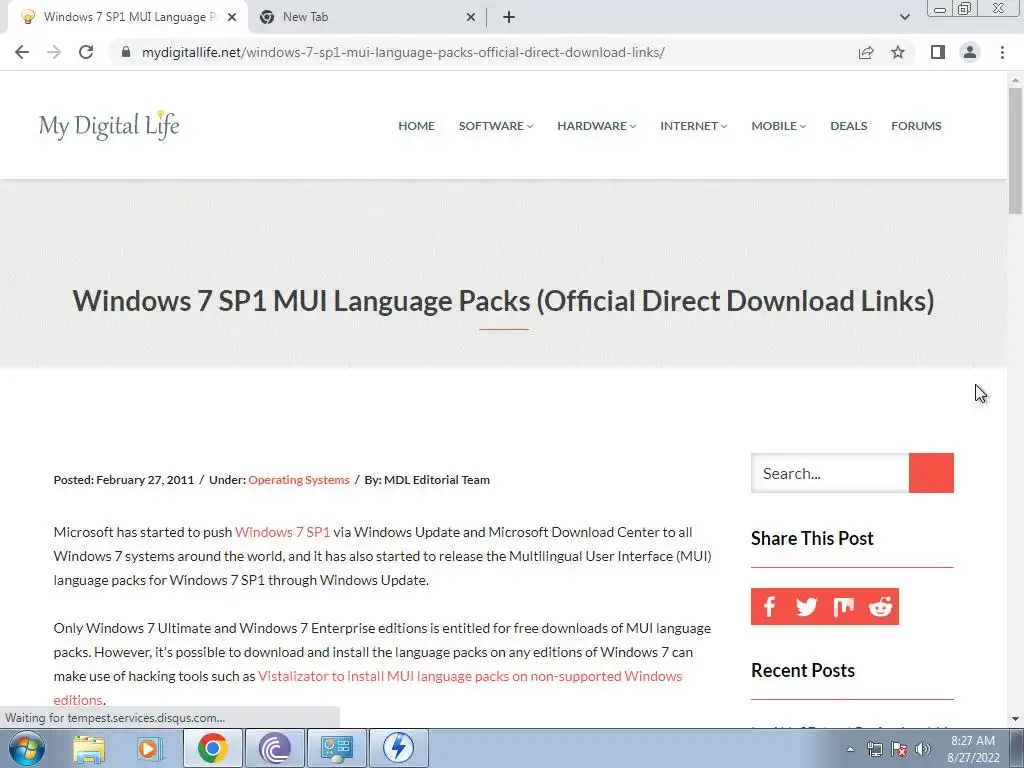Share post on Reddit
This screenshot has height=768, width=1024.
point(880,607)
